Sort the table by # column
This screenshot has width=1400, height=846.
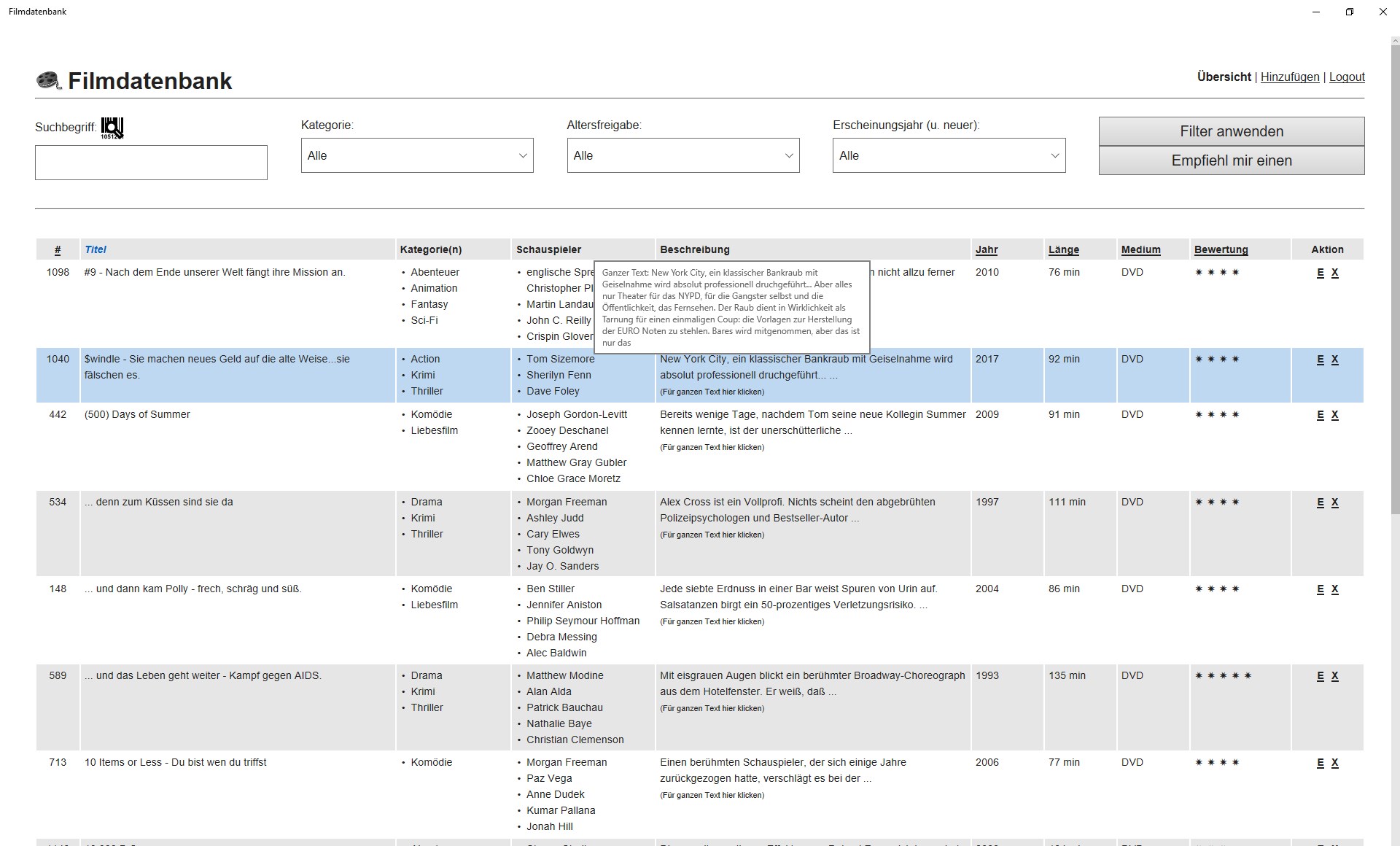[x=58, y=250]
